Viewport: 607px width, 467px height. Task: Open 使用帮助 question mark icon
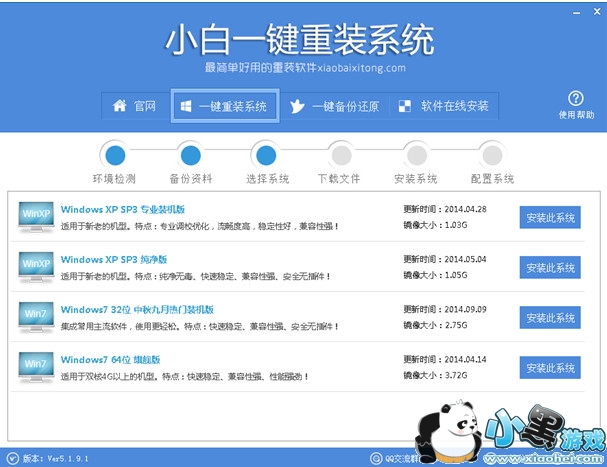[x=576, y=98]
